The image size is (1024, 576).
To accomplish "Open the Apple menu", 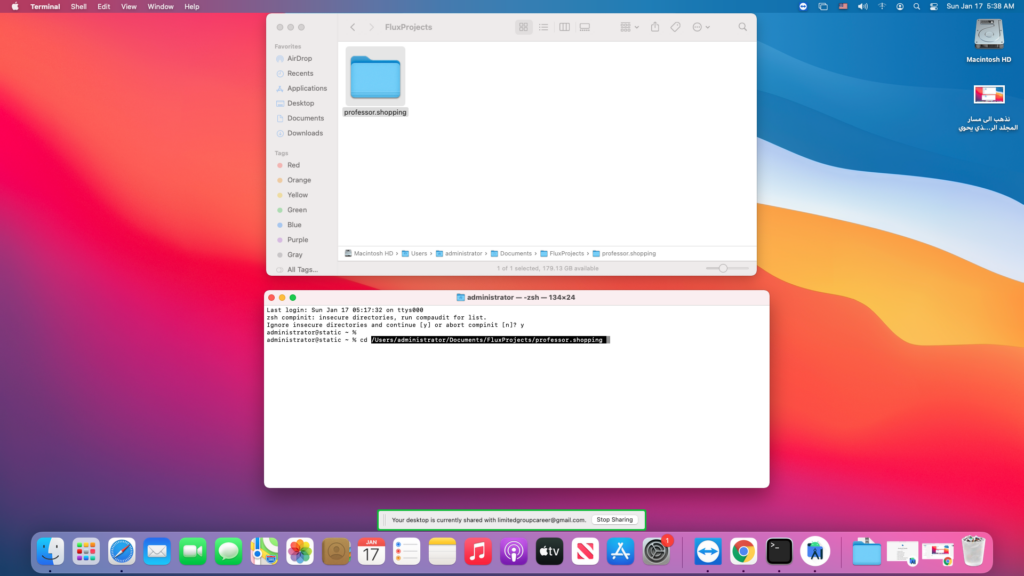I will (x=15, y=7).
